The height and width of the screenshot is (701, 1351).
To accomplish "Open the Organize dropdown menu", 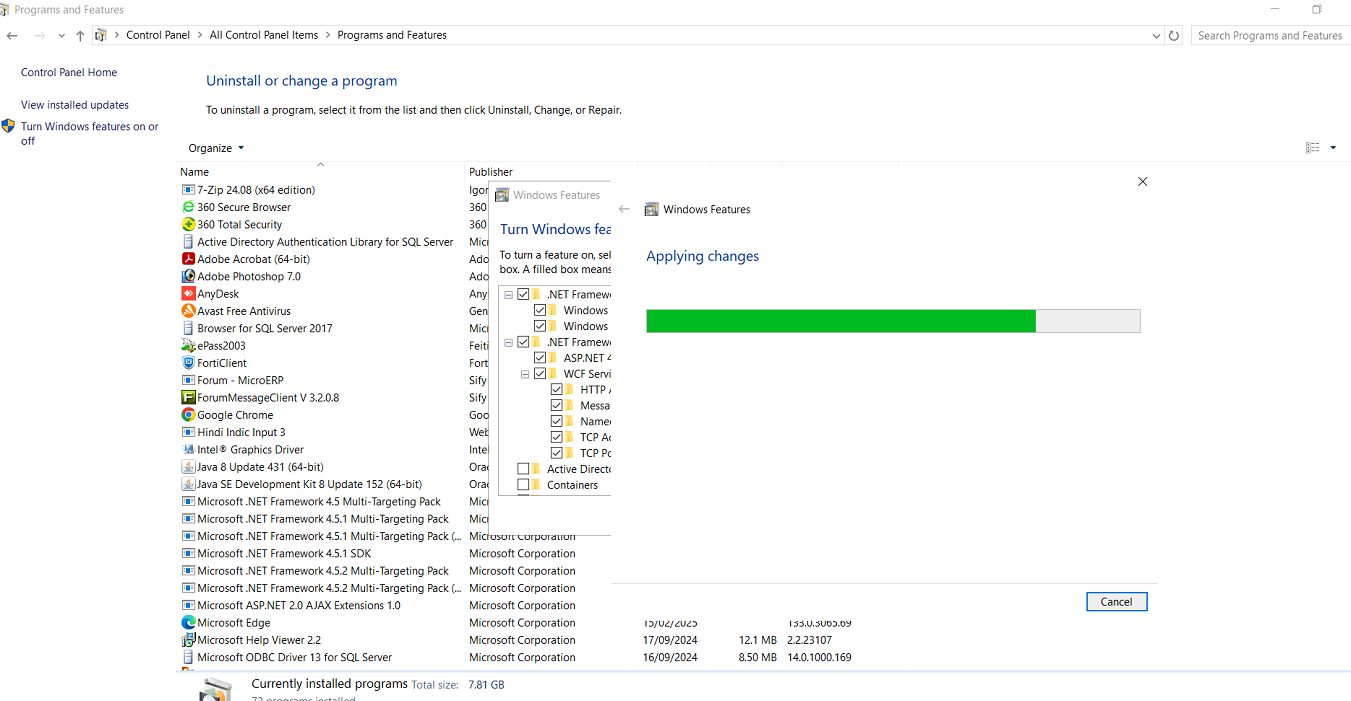I will point(216,148).
